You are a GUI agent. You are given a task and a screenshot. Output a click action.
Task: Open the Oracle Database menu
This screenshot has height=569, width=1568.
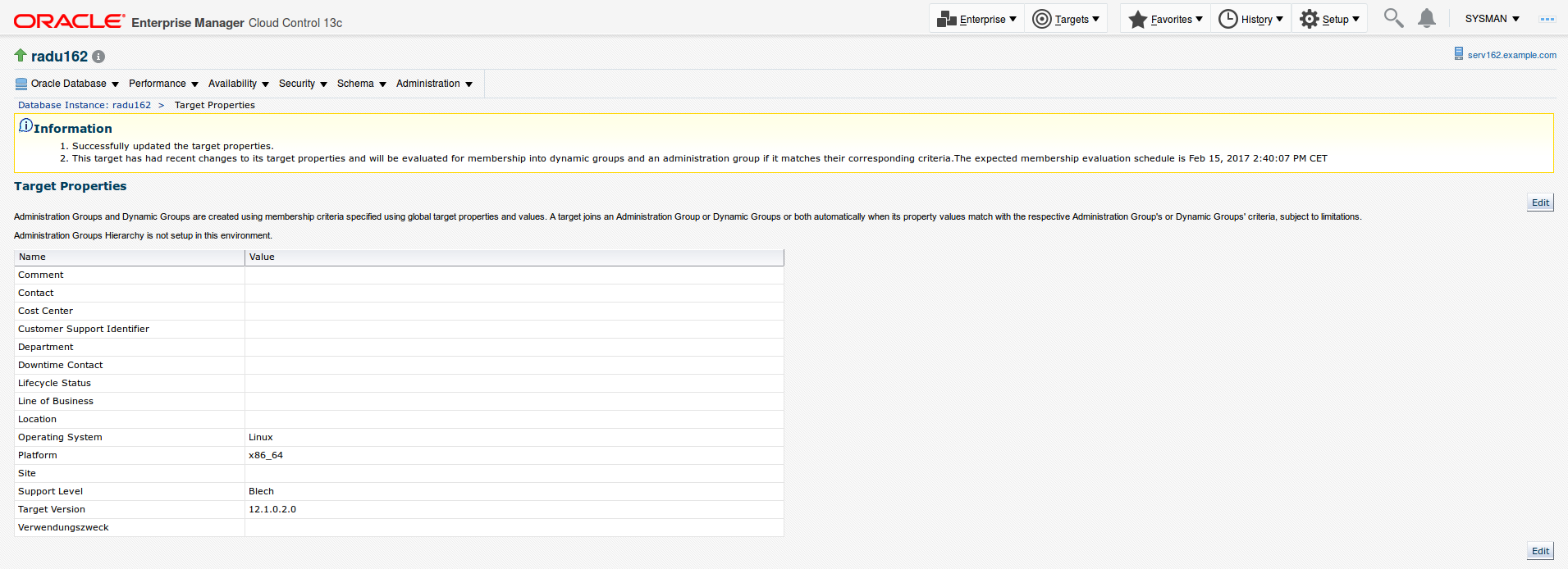(x=67, y=84)
